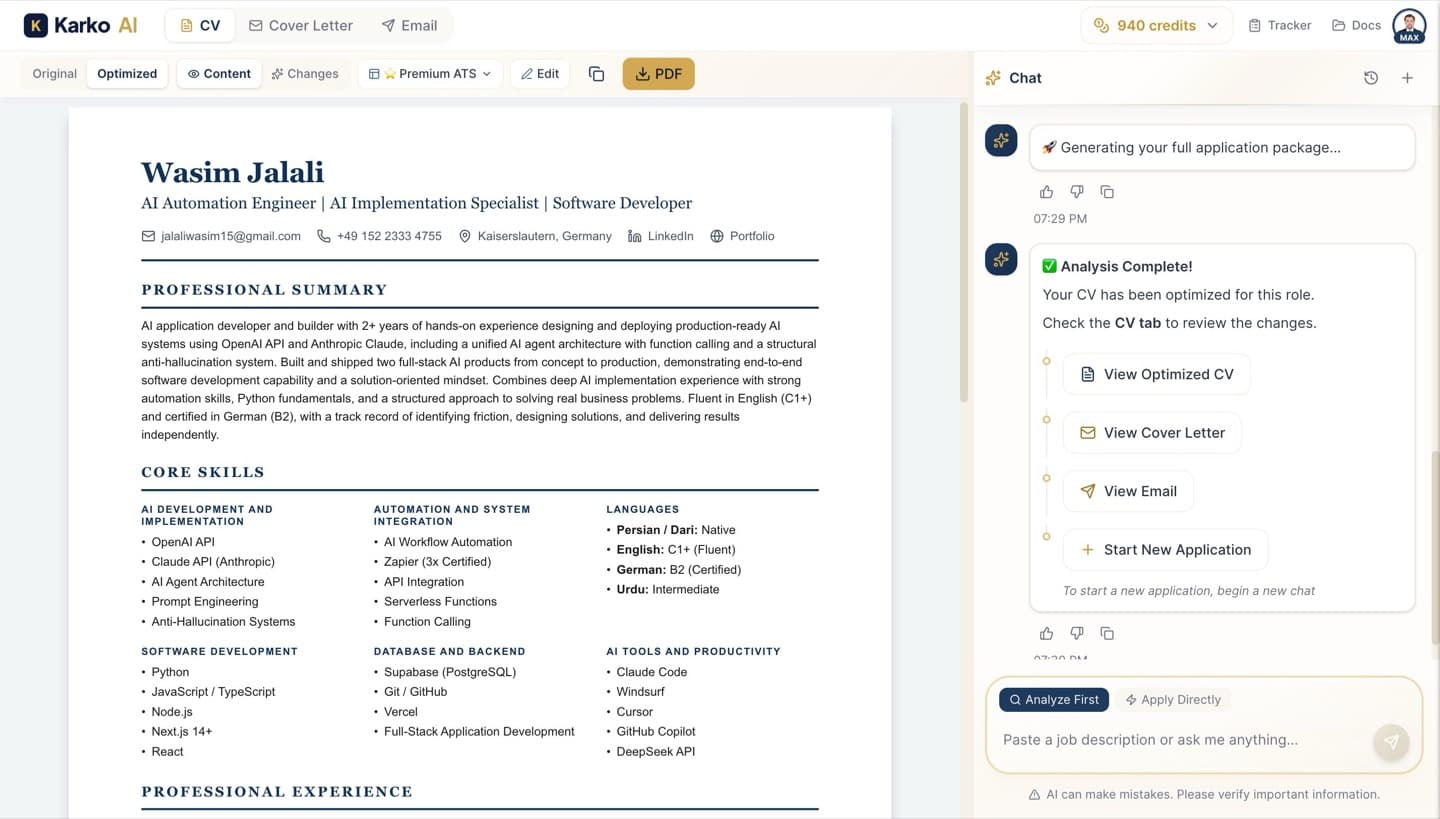Switch to Apply Directly mode
Image resolution: width=1440 pixels, height=819 pixels.
pyautogui.click(x=1173, y=699)
